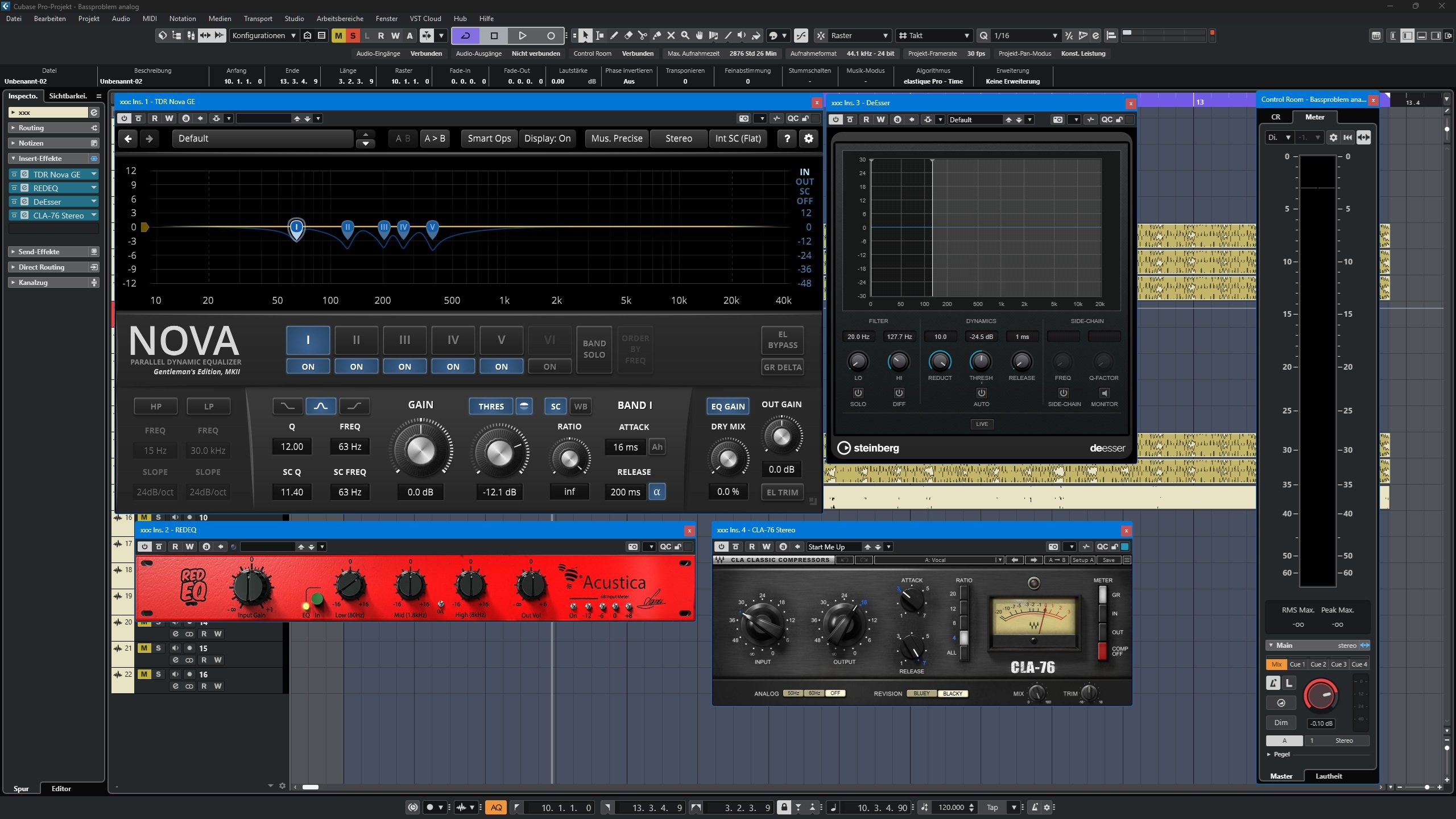Viewport: 1456px width, 819px height.
Task: Select the Eraser tool in toolbar
Action: (628, 36)
